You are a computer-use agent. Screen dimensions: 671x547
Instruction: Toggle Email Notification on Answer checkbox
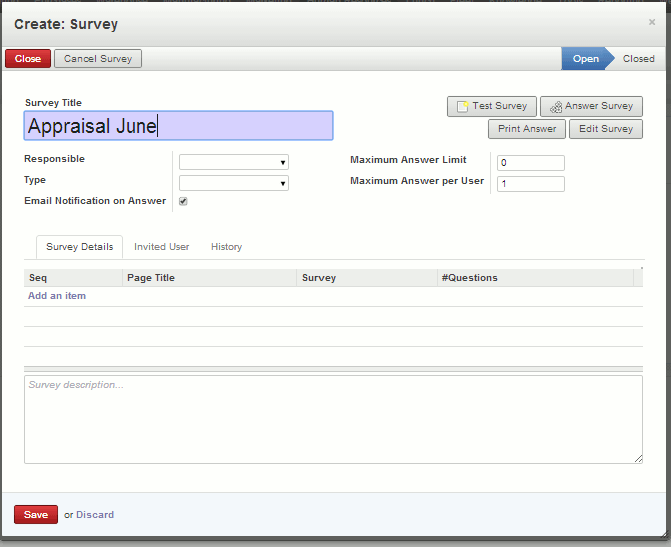click(x=183, y=201)
